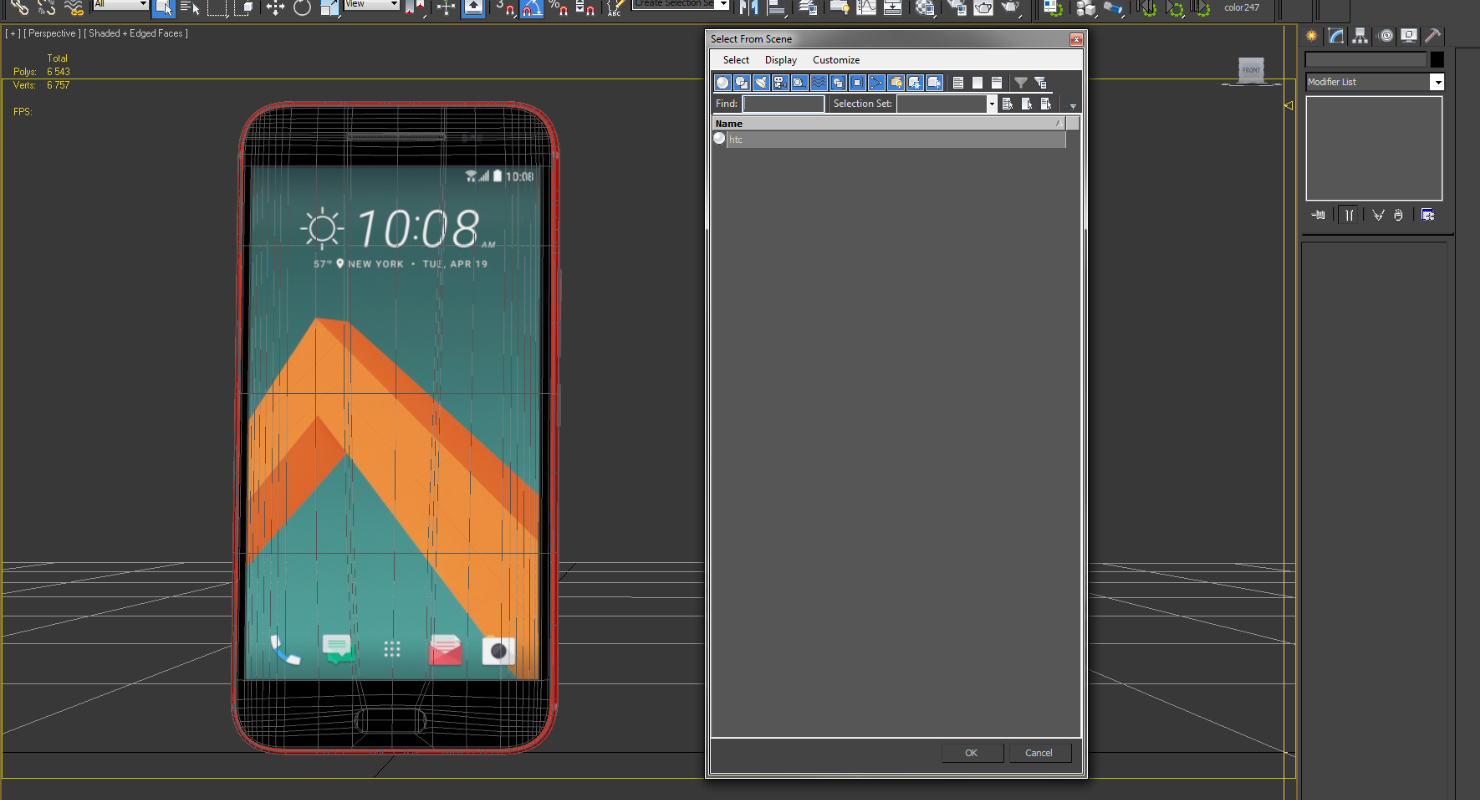Click the funnel filter icon
Image resolution: width=1480 pixels, height=800 pixels.
pos(1021,83)
